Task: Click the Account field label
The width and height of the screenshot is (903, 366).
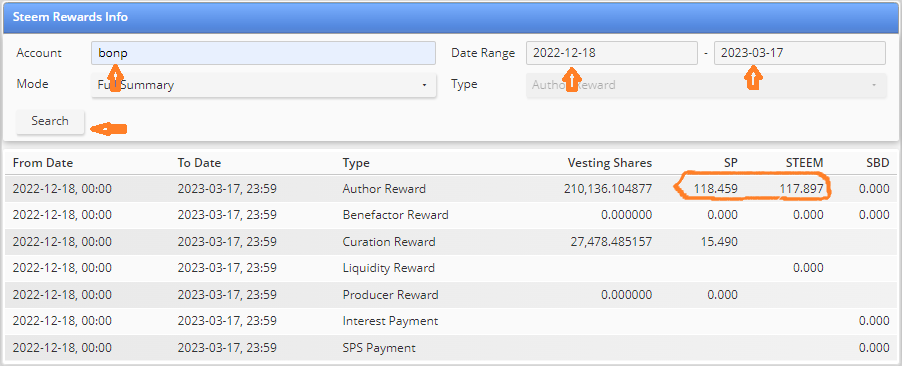Action: 39,53
